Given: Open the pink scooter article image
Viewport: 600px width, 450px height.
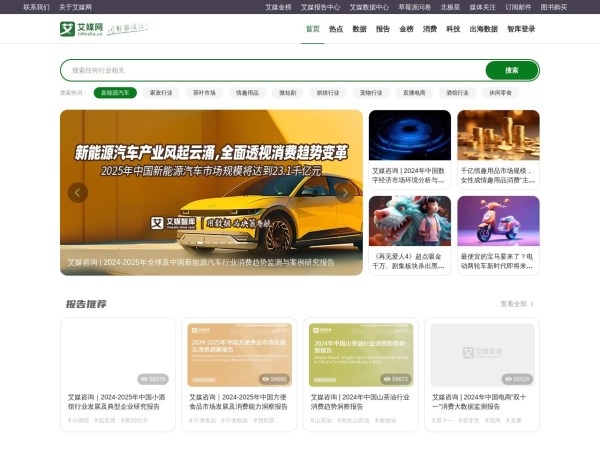Looking at the screenshot, I should point(498,221).
